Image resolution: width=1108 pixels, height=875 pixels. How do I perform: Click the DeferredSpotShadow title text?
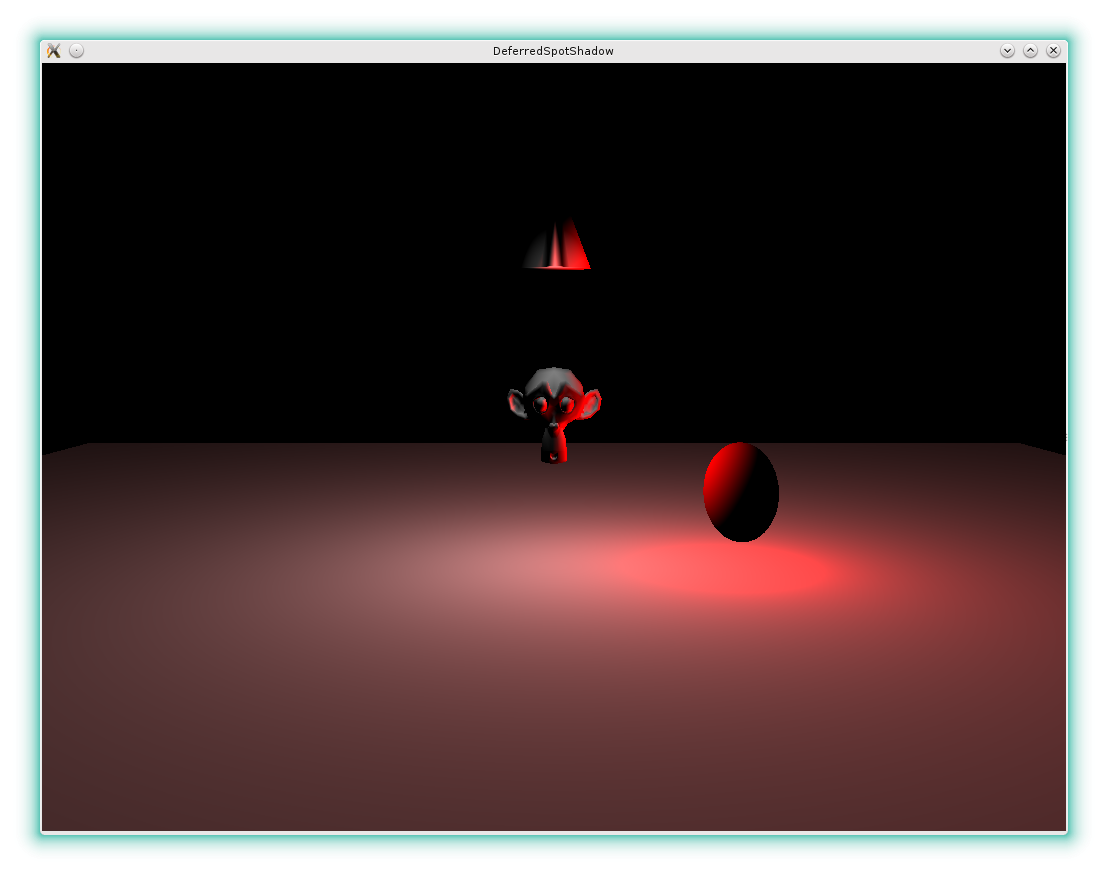553,51
